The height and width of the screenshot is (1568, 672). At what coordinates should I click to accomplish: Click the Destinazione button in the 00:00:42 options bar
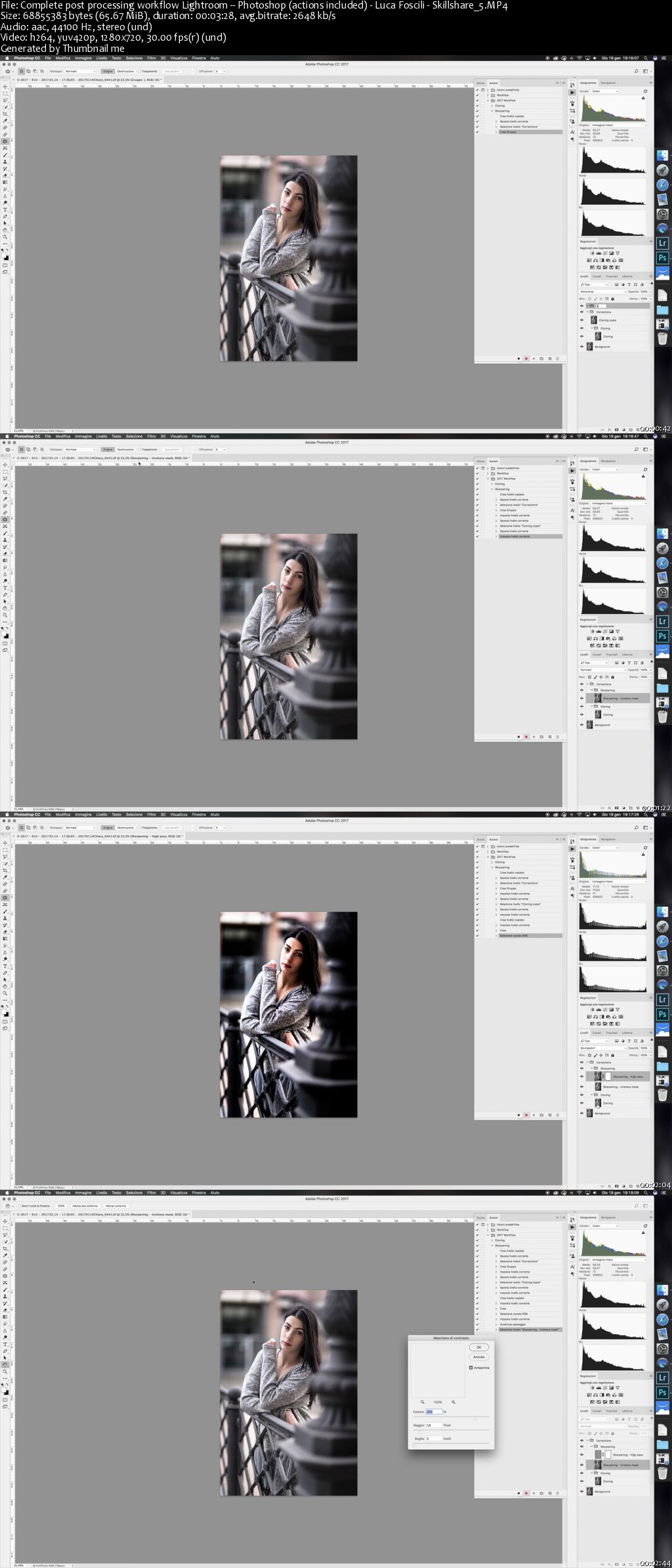pos(125,71)
